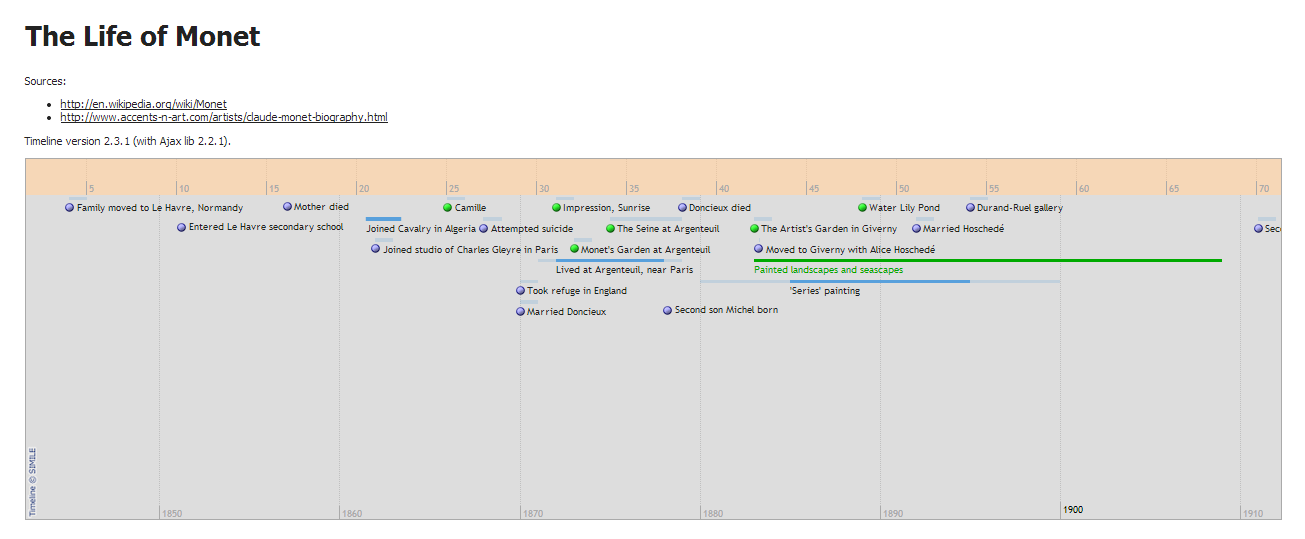
Task: Click the Monet's Garden at Argenteuil dot
Action: click(x=574, y=249)
